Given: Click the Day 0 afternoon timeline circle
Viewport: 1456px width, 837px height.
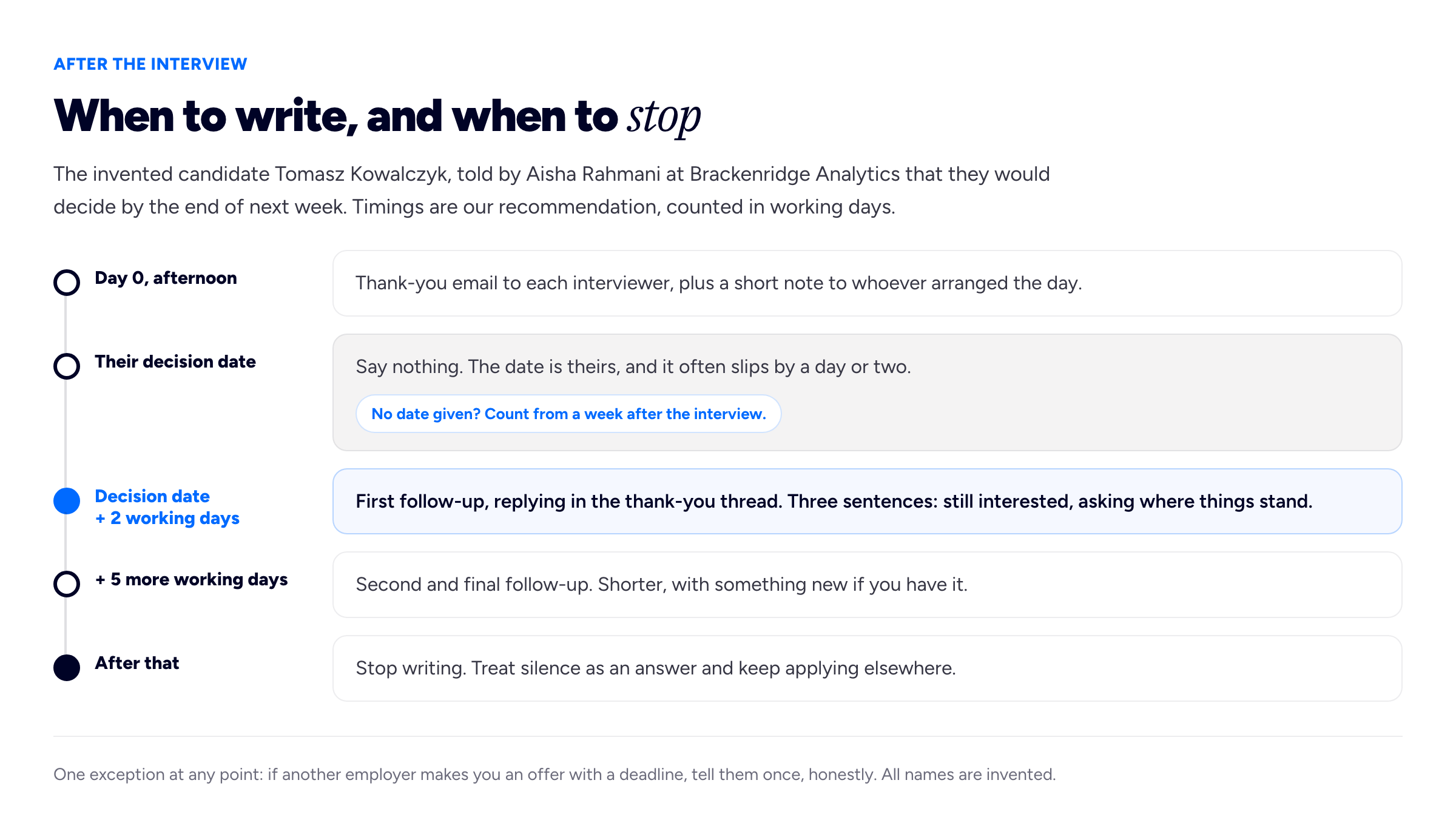Looking at the screenshot, I should coord(67,283).
